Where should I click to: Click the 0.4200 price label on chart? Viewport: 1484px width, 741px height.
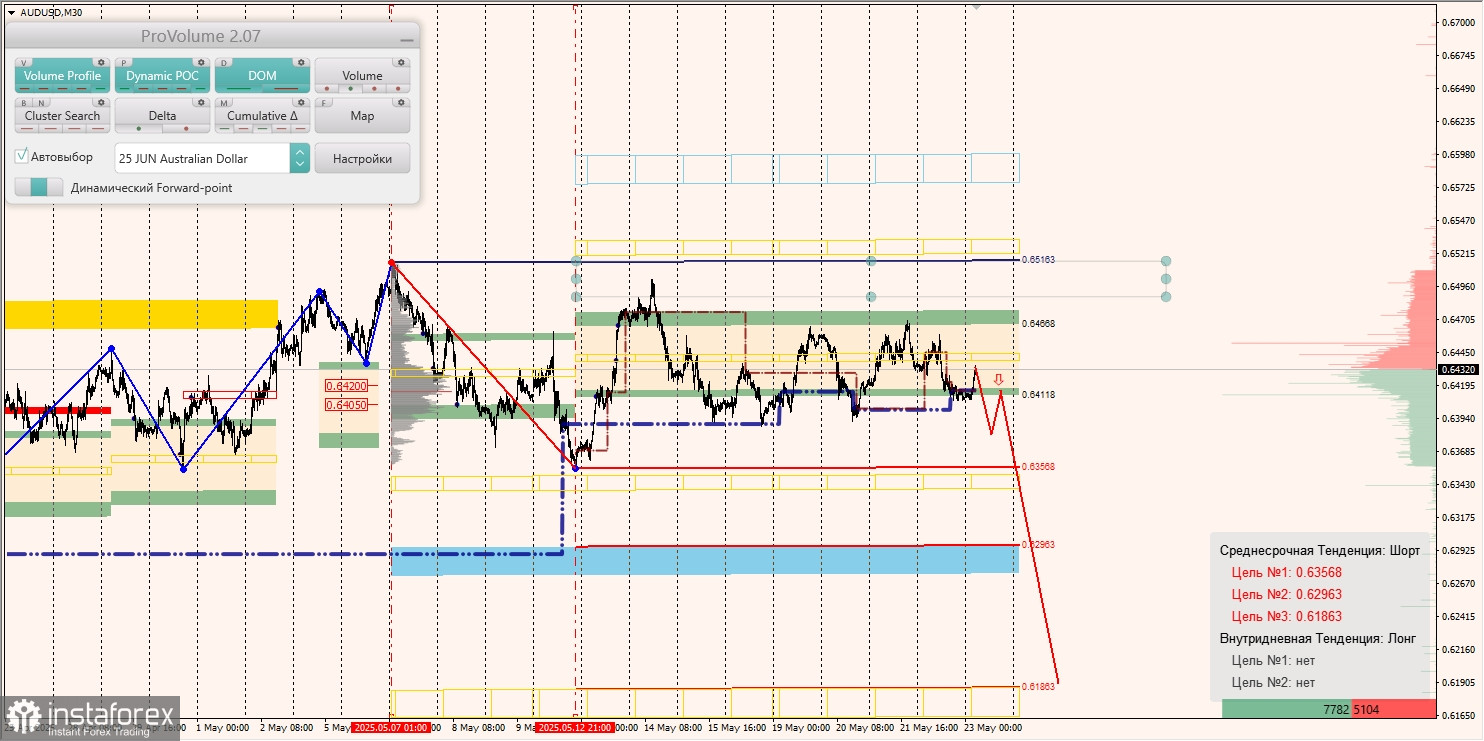[x=346, y=385]
